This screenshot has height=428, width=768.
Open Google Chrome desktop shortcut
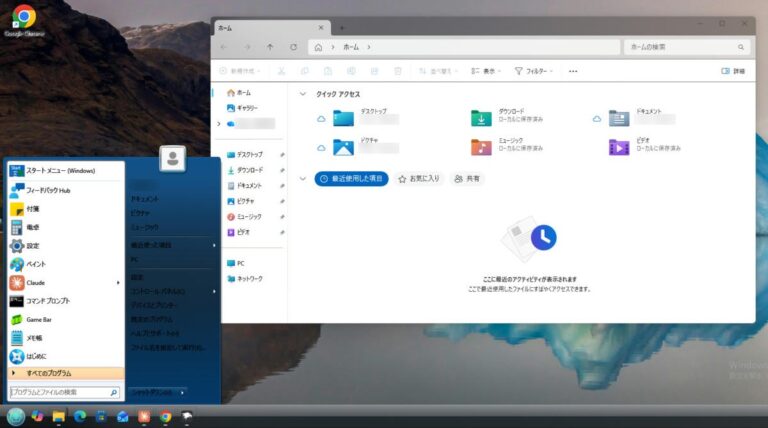coord(24,21)
